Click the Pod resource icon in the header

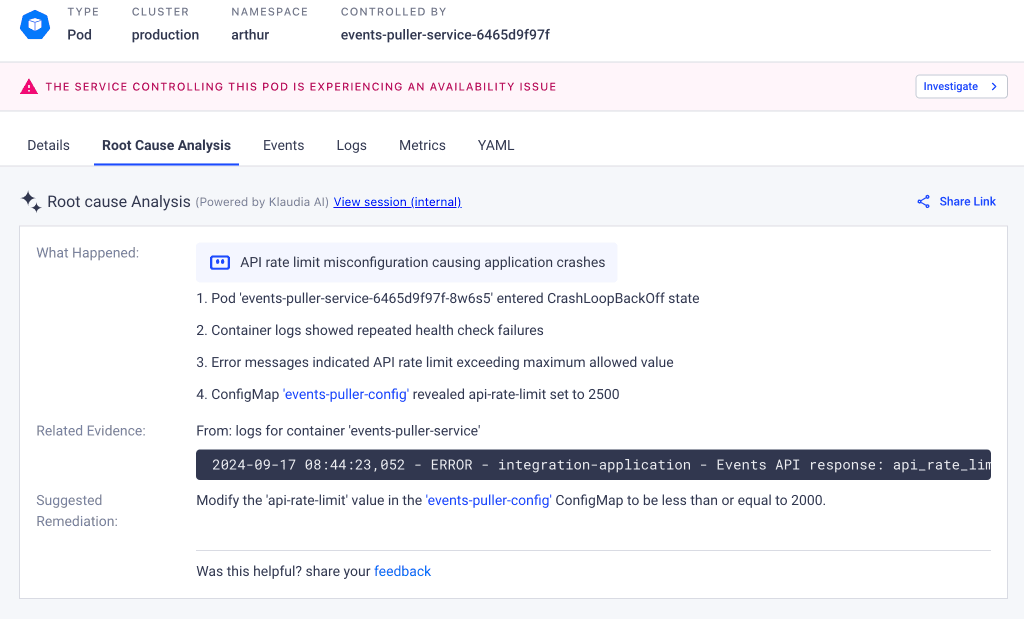point(34,23)
